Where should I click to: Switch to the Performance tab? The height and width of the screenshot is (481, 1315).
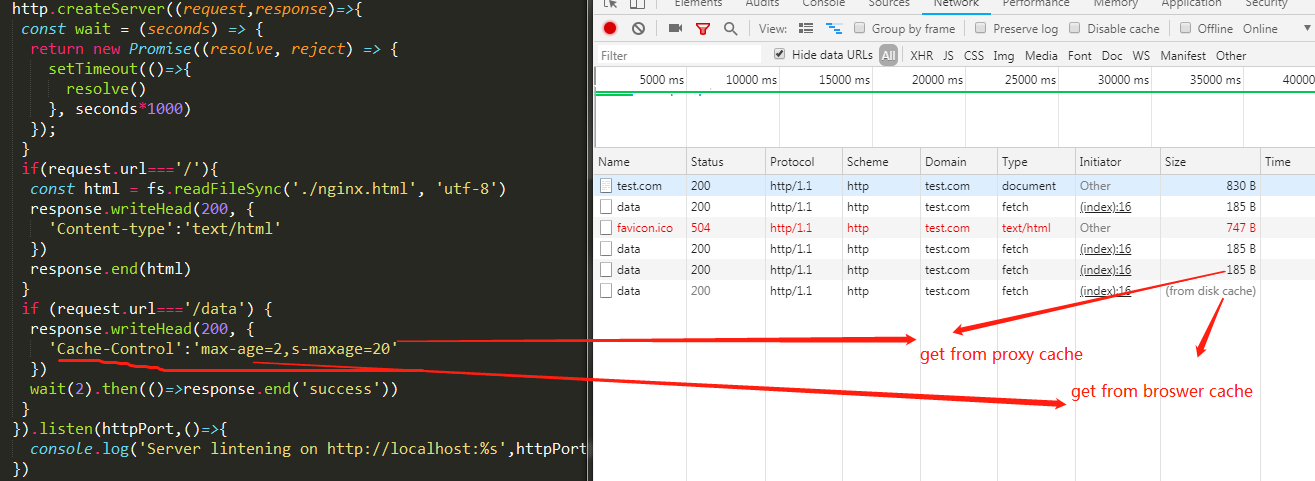(1035, 4)
